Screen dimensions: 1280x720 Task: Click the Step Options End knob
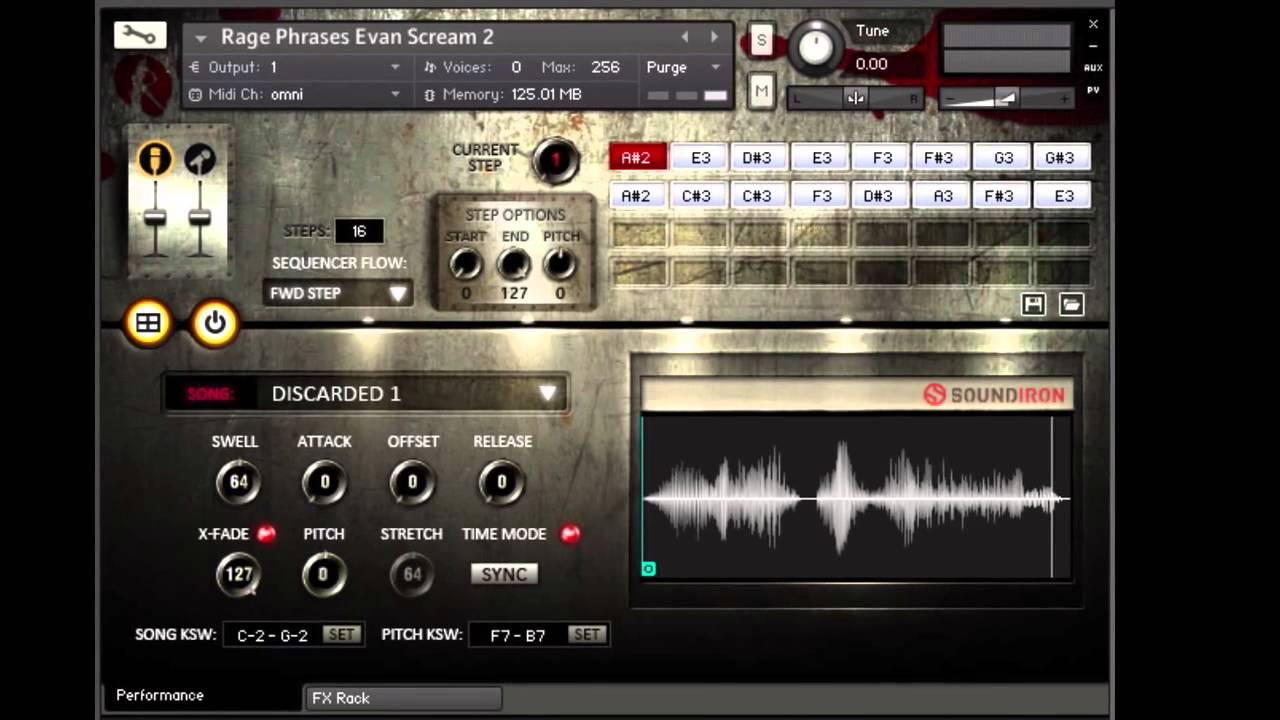(514, 264)
